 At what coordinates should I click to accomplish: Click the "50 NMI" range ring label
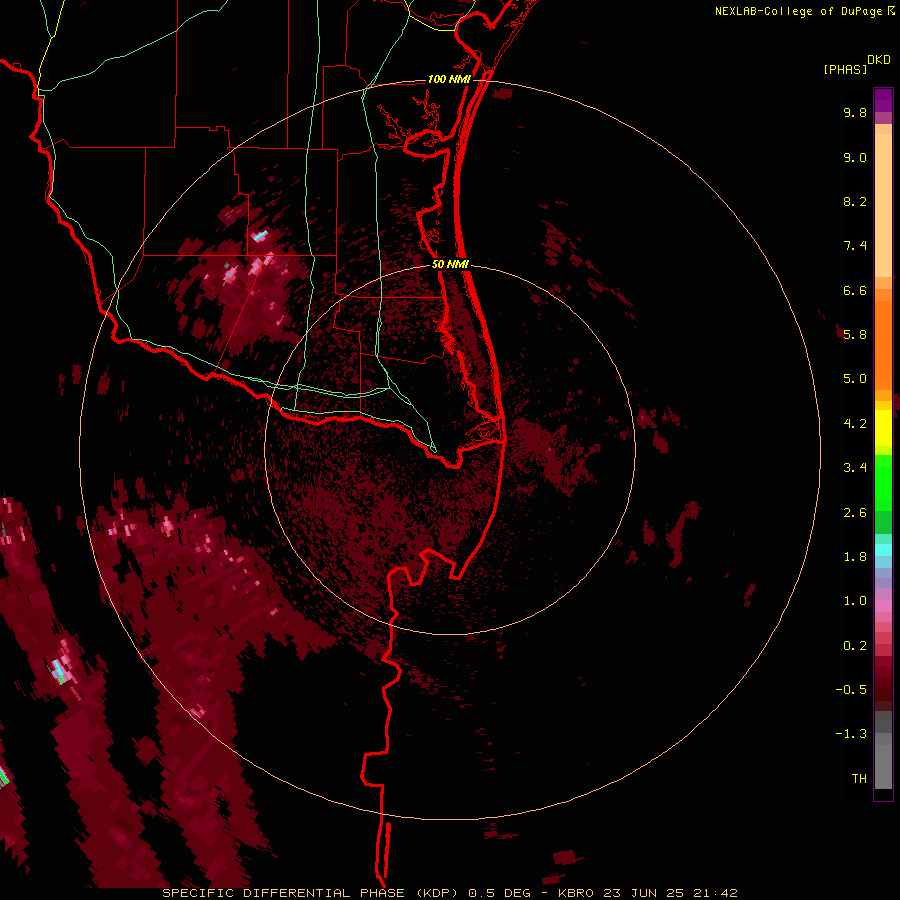point(450,265)
